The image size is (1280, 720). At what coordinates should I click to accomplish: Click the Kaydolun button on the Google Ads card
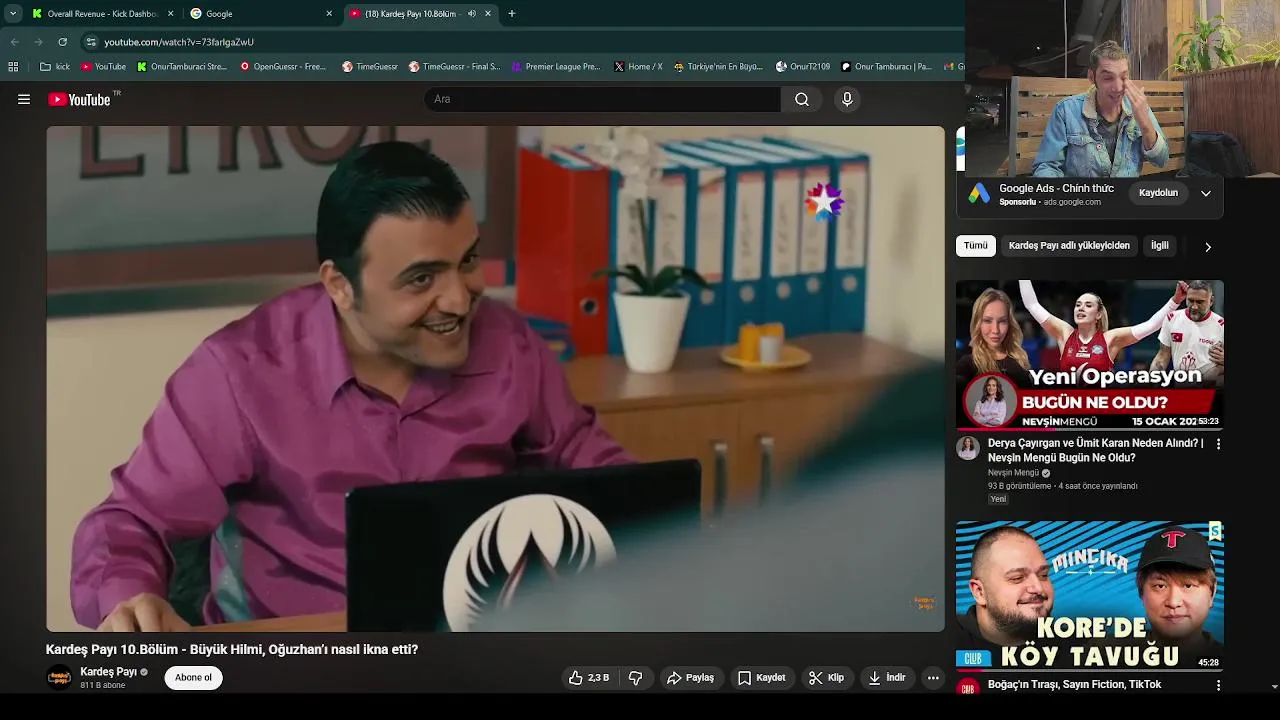[1158, 193]
